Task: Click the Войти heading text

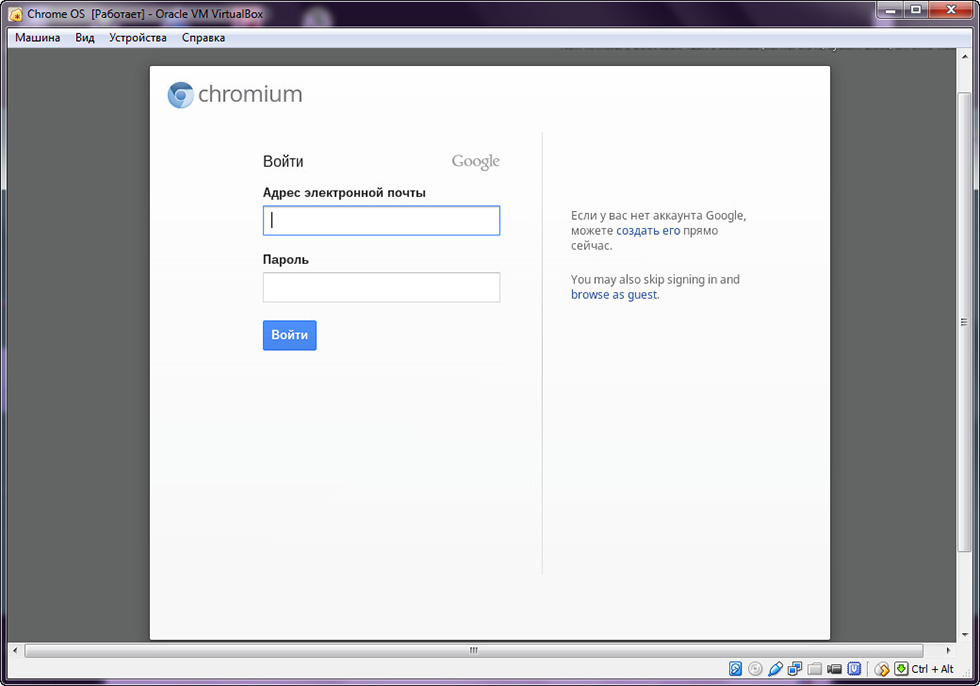Action: pos(283,162)
